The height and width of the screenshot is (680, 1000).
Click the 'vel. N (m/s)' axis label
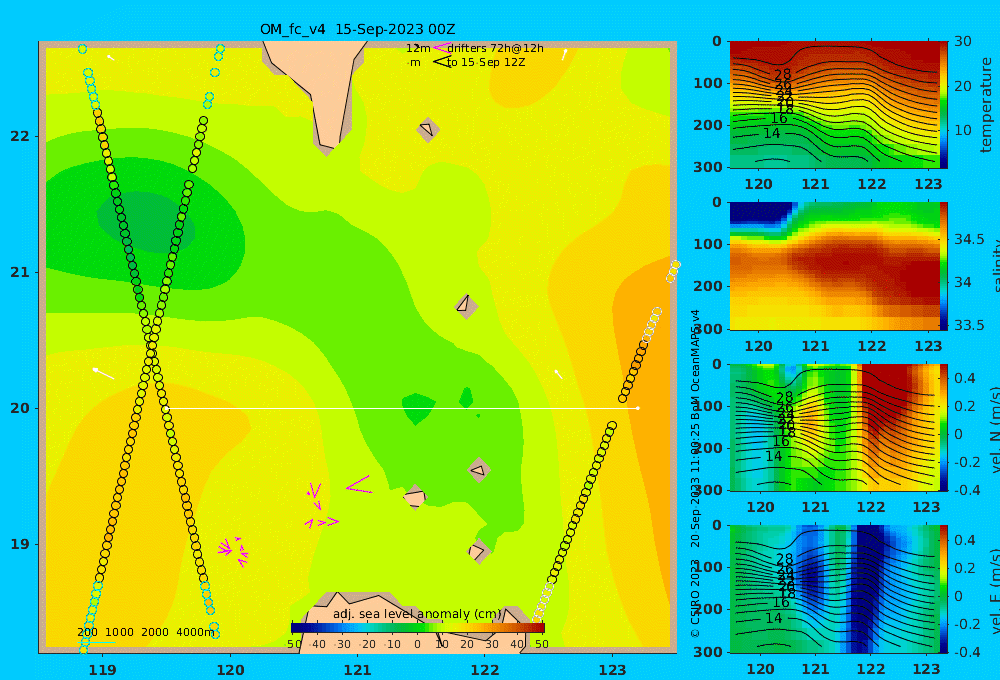994,429
